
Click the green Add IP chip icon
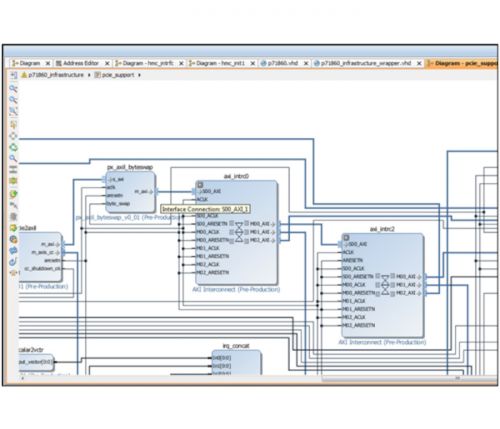click(x=13, y=181)
